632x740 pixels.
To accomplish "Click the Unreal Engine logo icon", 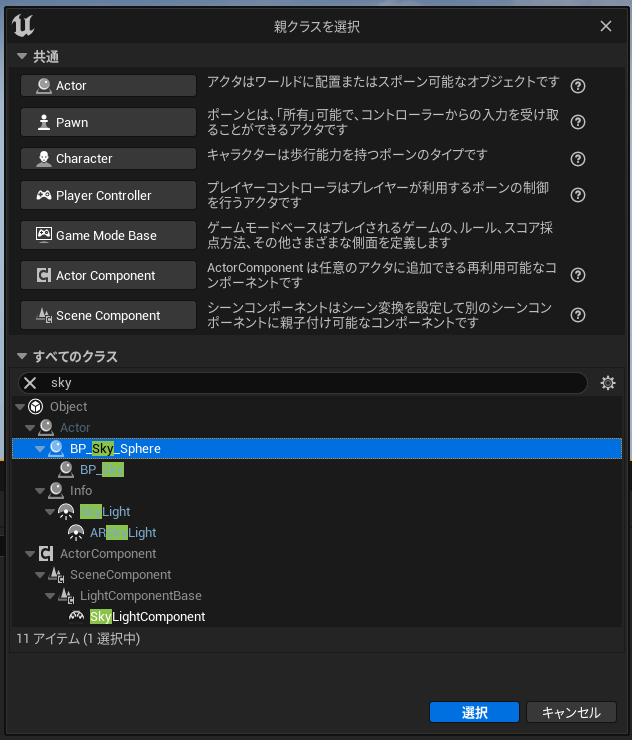I will point(23,25).
